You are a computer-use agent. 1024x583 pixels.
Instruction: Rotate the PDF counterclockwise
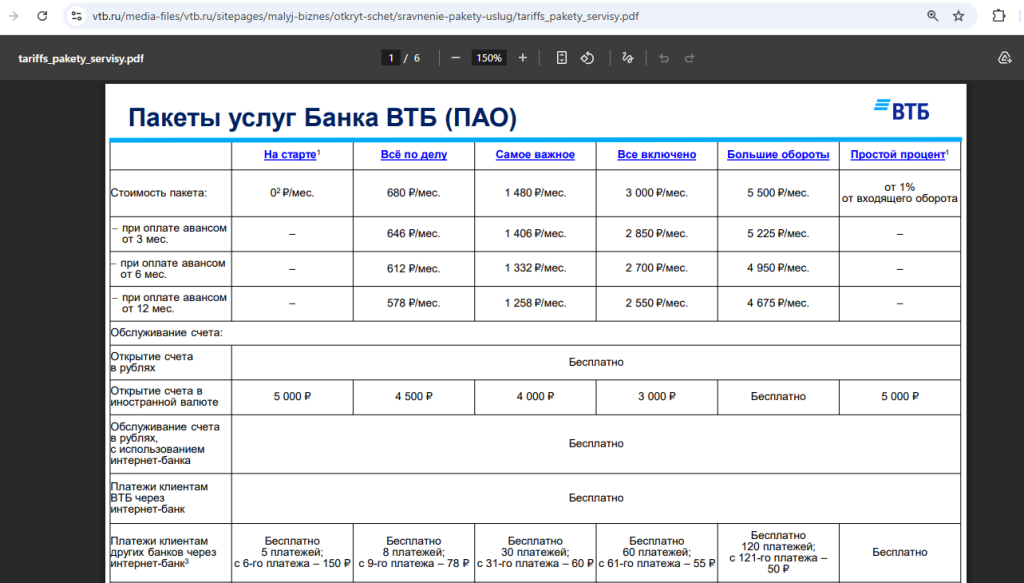tap(588, 58)
